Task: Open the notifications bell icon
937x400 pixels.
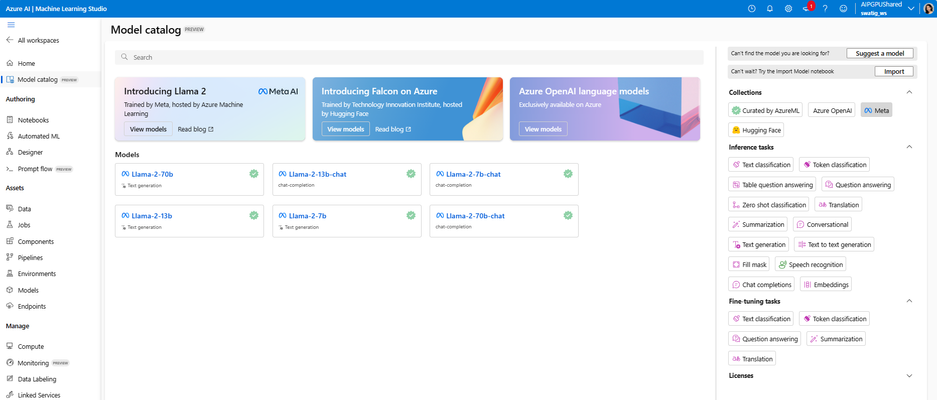Action: [x=770, y=8]
